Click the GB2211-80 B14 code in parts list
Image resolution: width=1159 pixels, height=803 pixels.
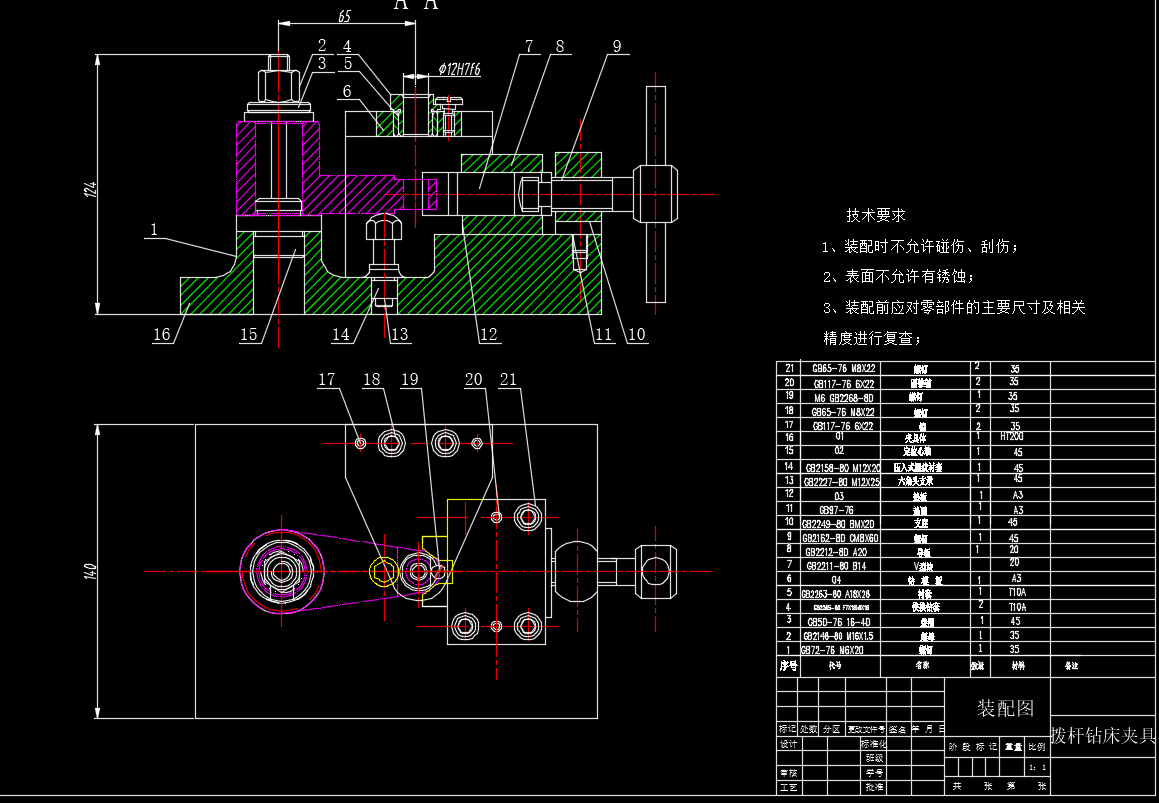pos(839,564)
